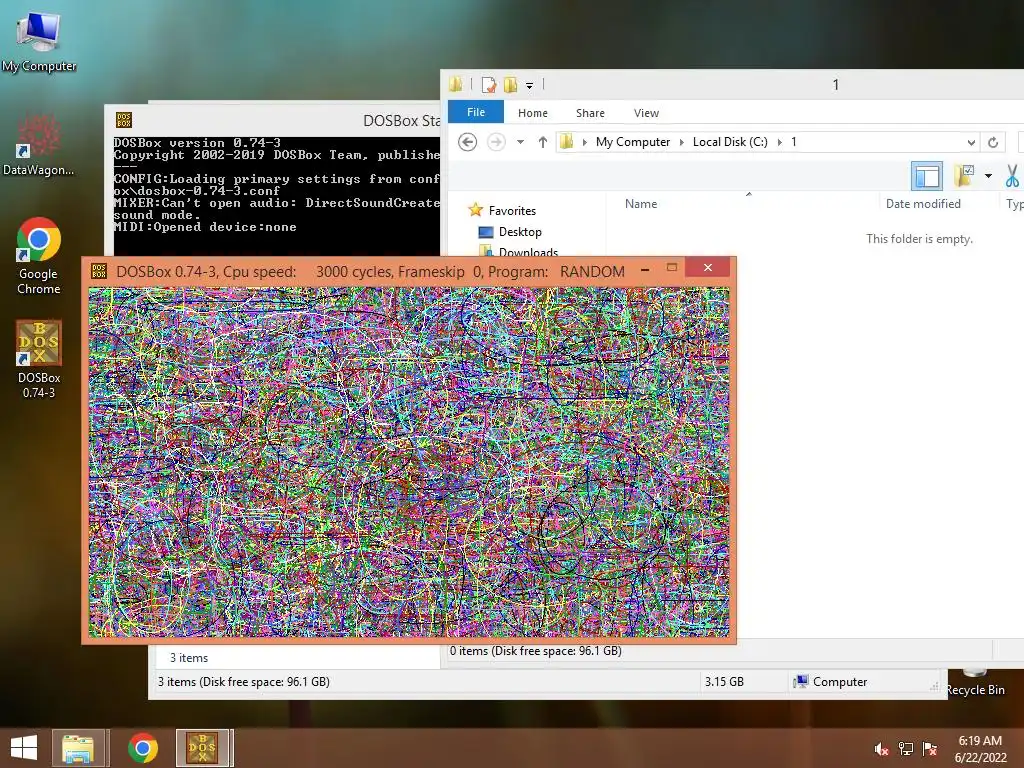Open the DataWagon desktop shortcut
This screenshot has width=1024, height=768.
click(x=39, y=145)
